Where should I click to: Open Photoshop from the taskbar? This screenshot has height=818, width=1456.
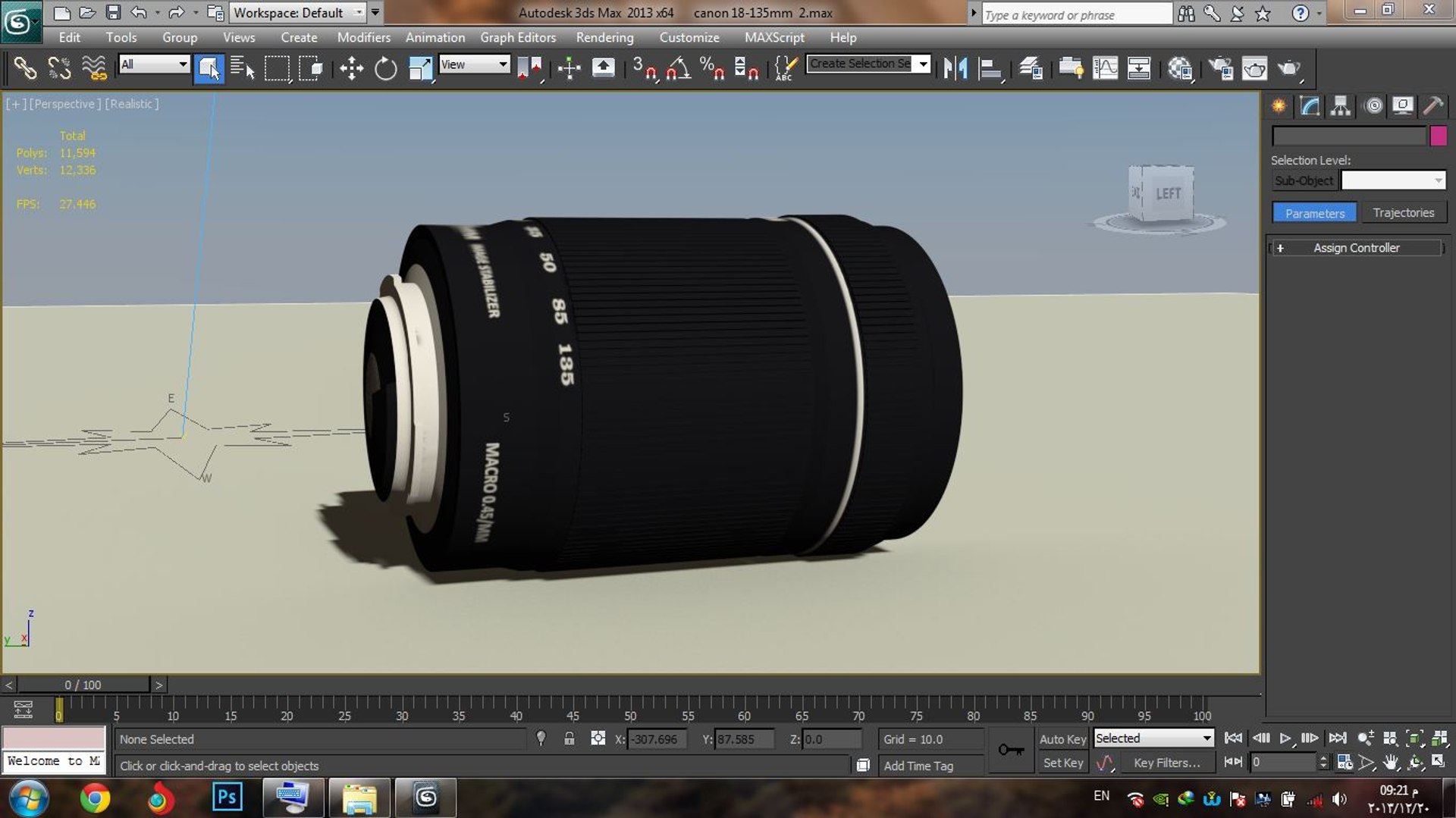[227, 798]
